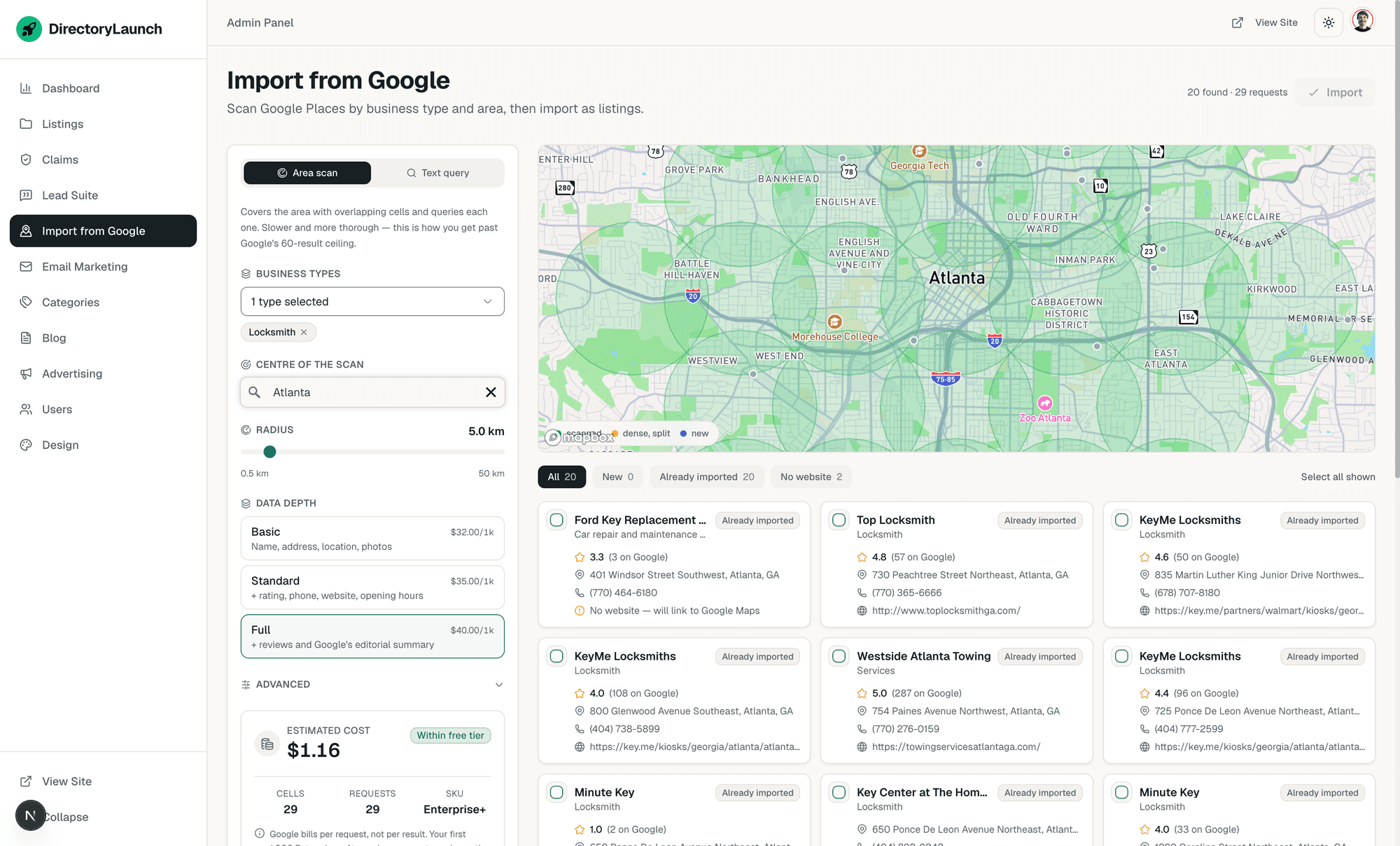1400x846 pixels.
Task: Click the globe icon next to toplocksmithga.com
Action: [x=862, y=611]
